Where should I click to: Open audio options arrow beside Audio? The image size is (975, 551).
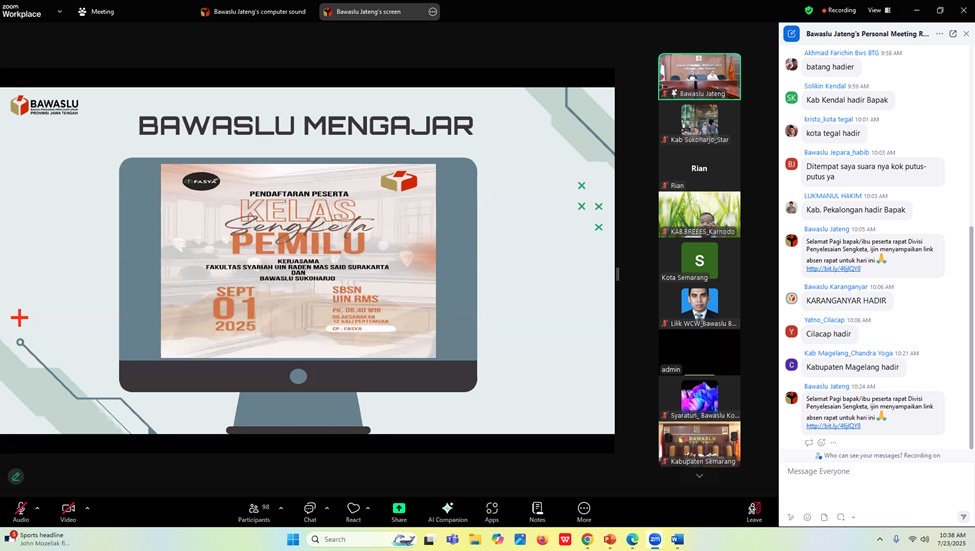pyautogui.click(x=37, y=508)
